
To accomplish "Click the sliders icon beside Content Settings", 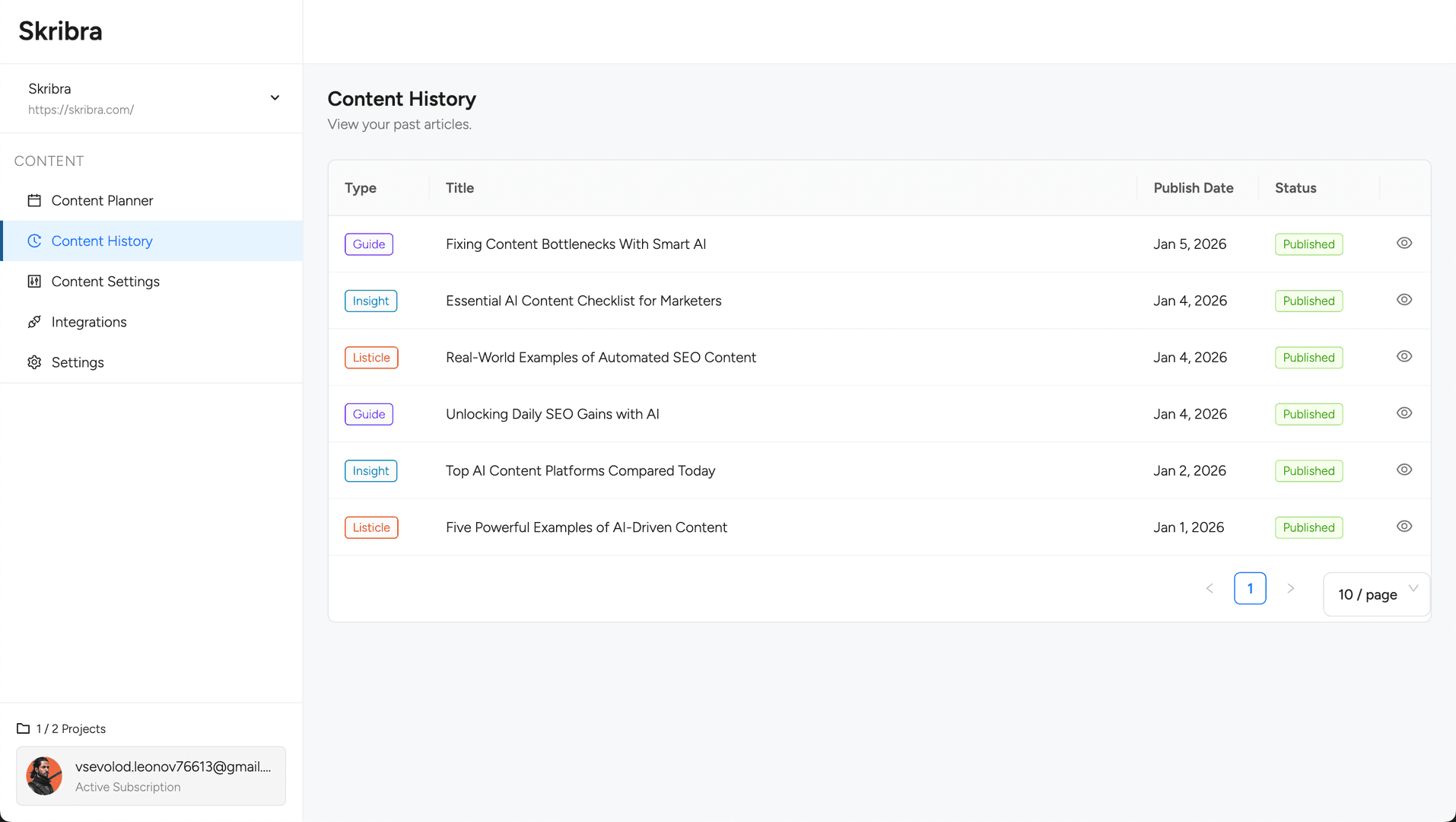I will 34,282.
